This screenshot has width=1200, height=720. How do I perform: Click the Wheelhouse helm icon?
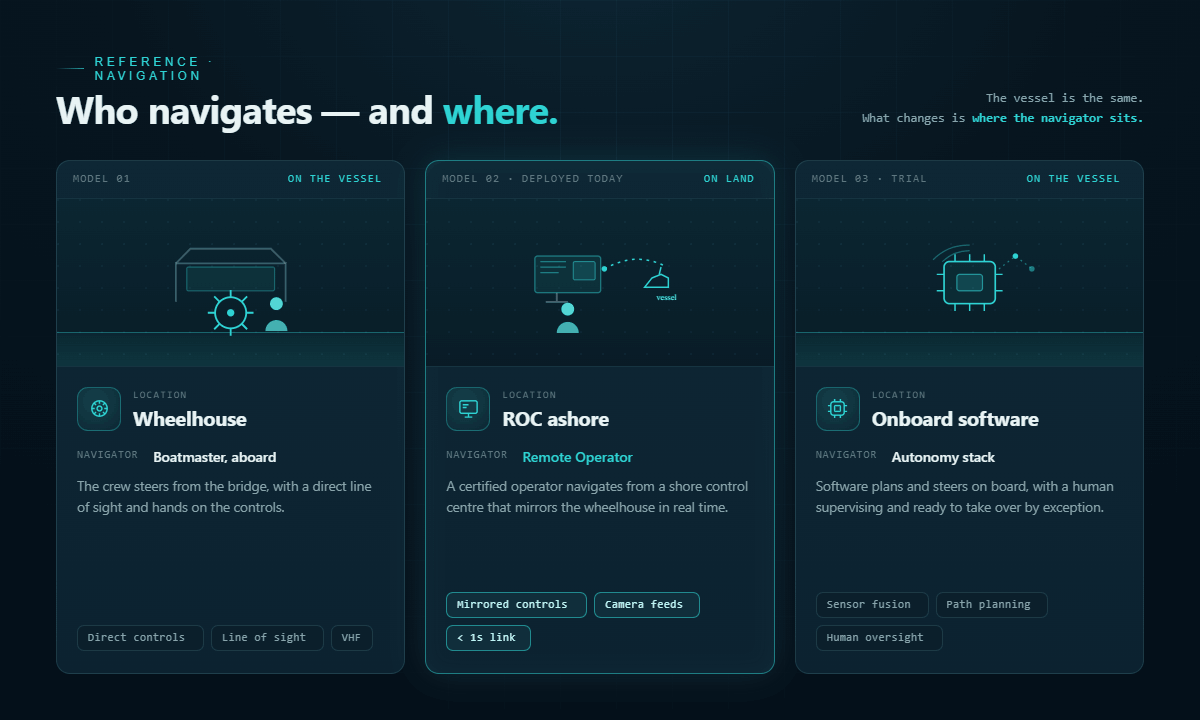pos(99,409)
